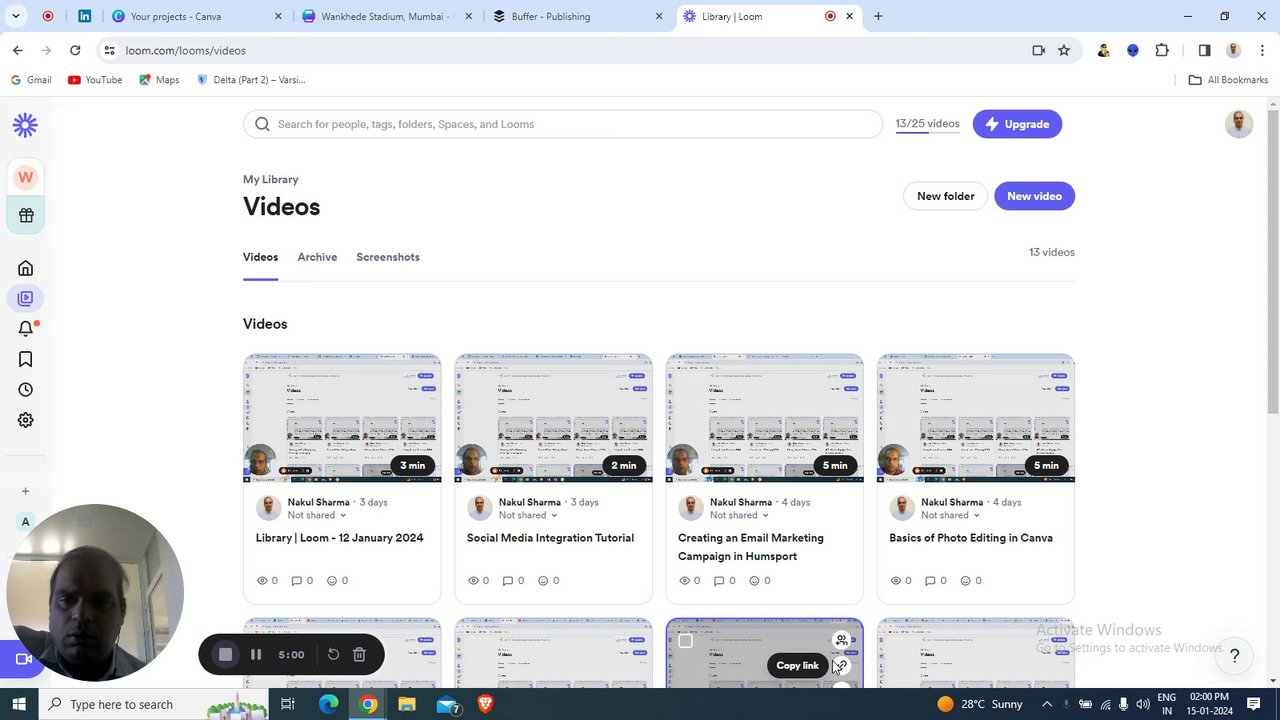This screenshot has width=1280, height=720.
Task: Expand Not shared on Basics of Photo Editing
Action: (950, 515)
